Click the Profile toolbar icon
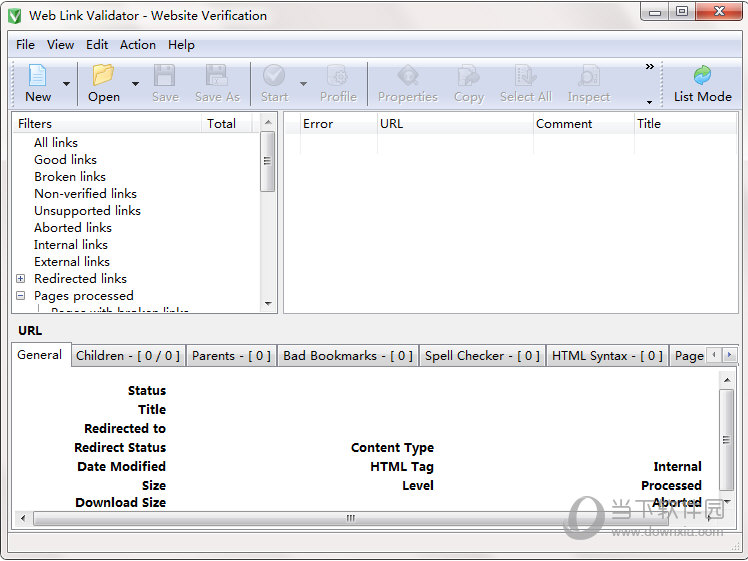Screen dimensions: 748x561 pyautogui.click(x=338, y=75)
